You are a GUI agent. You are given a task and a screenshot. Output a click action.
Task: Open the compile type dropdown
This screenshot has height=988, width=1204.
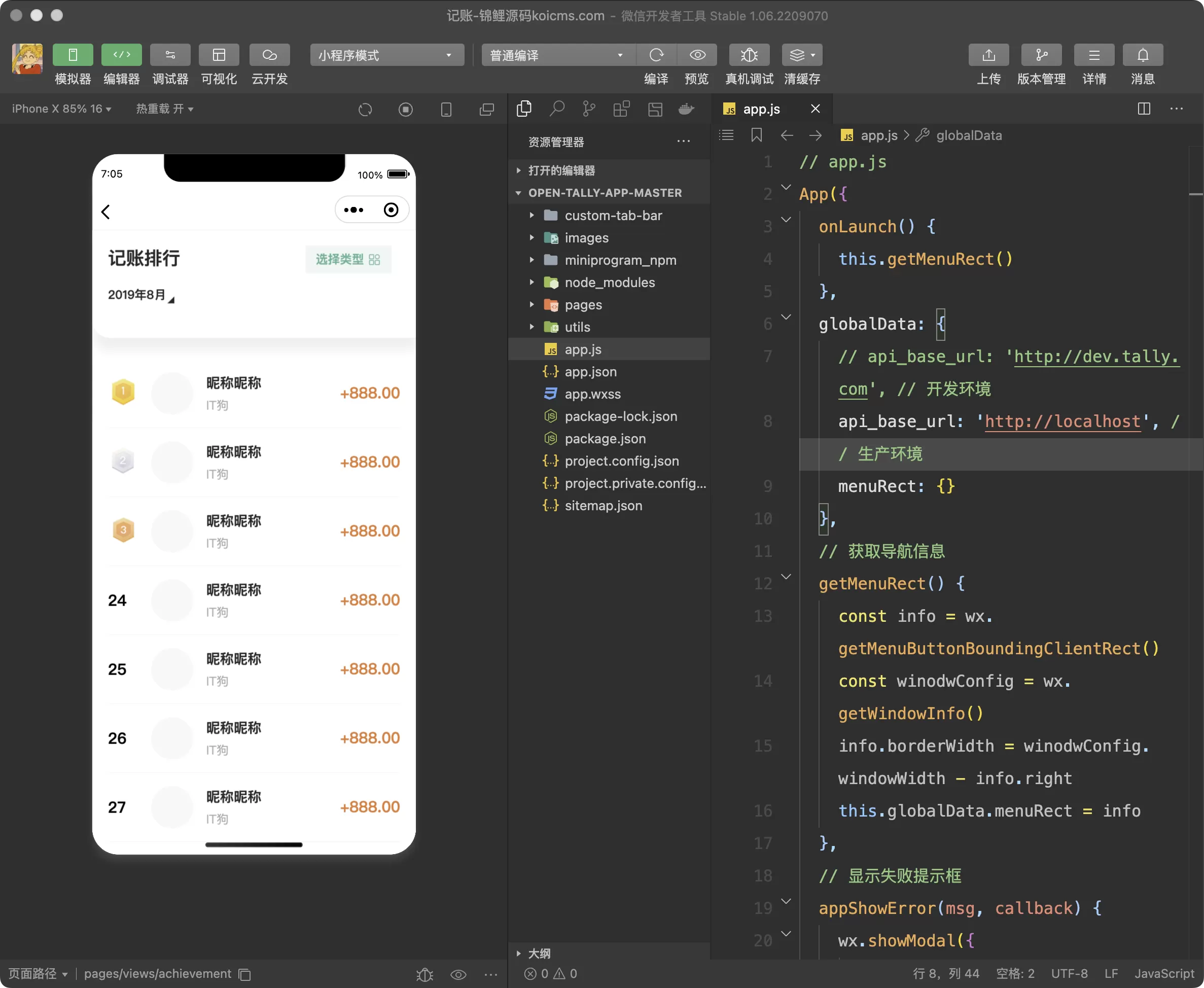click(x=558, y=55)
